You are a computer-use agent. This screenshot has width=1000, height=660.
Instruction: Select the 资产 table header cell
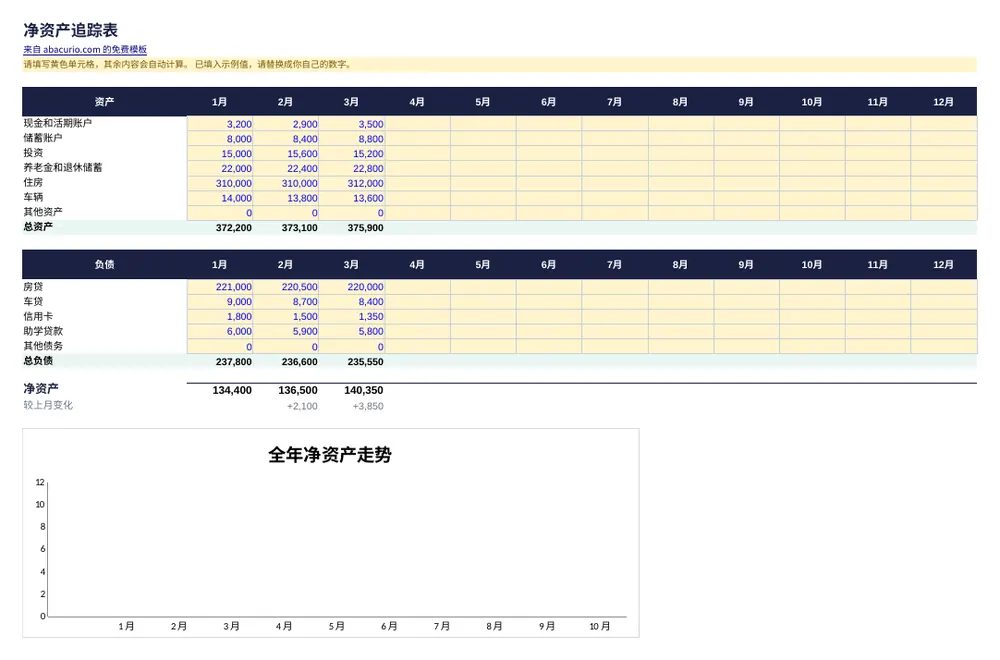coord(105,101)
